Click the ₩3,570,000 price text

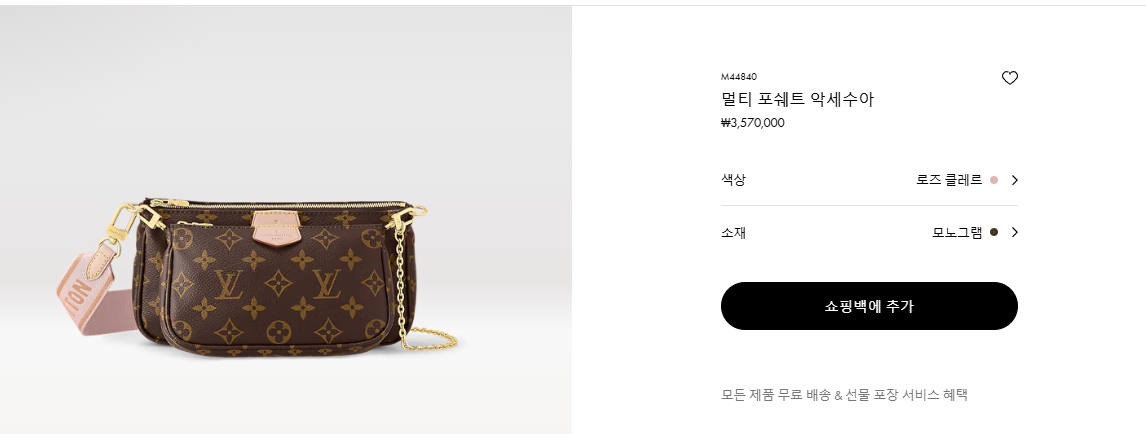pos(753,123)
